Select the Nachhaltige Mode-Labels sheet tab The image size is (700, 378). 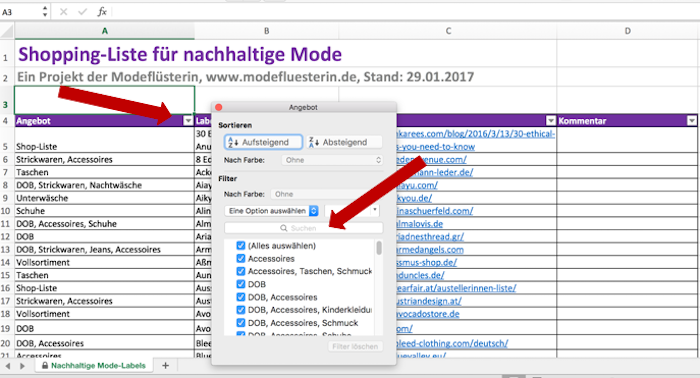94,366
